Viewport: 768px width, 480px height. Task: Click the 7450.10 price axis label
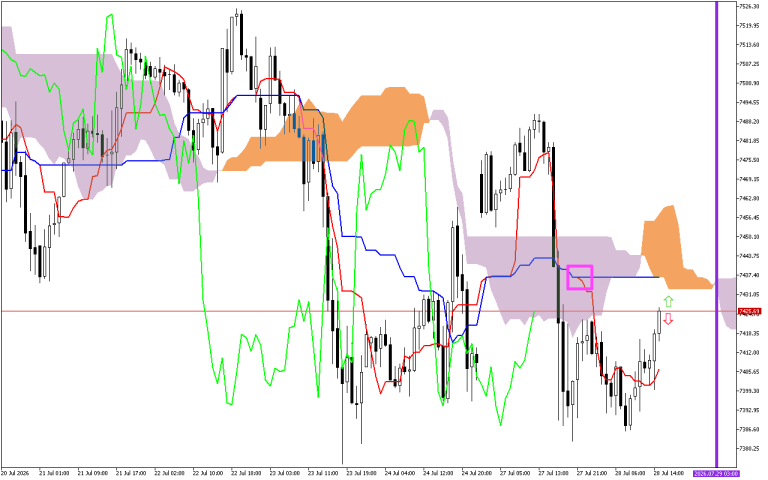point(749,237)
